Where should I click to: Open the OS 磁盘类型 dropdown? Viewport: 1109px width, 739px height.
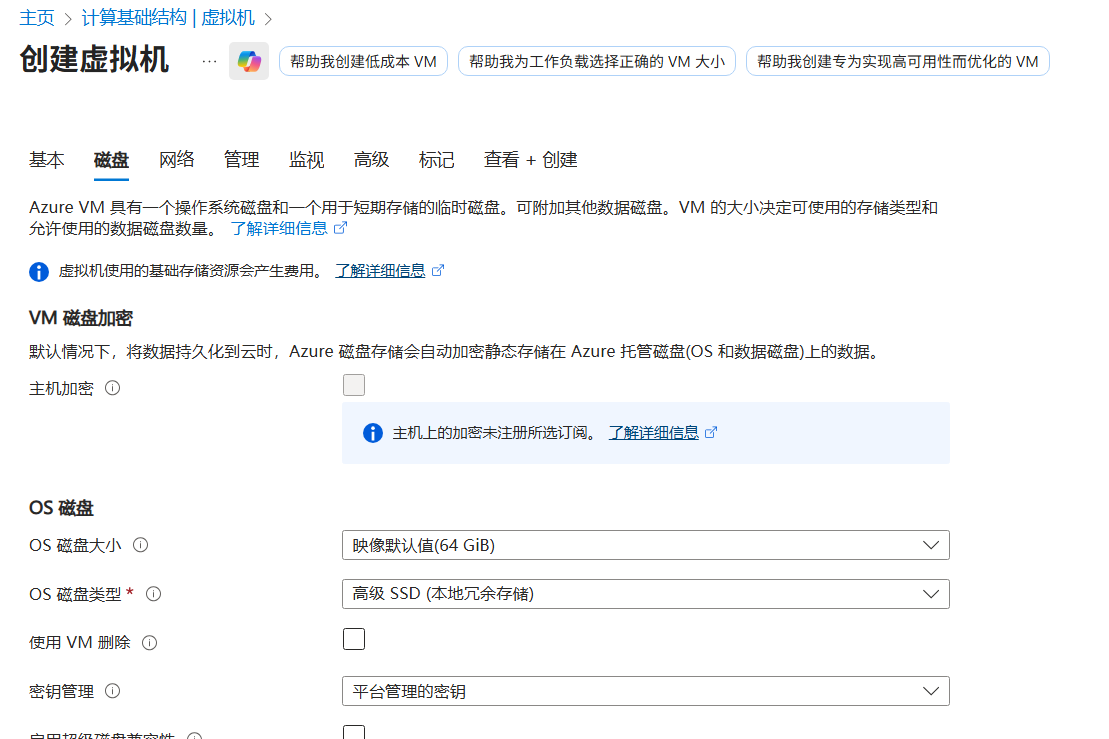click(x=645, y=594)
